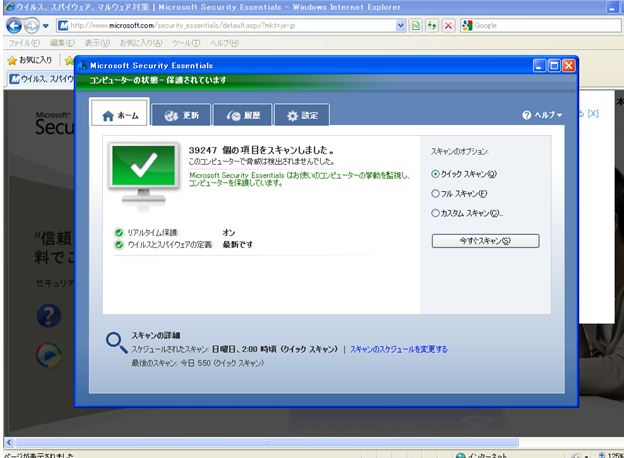Click the home house icon on ホーム tab
Screen dimensions: 624x458
point(108,116)
